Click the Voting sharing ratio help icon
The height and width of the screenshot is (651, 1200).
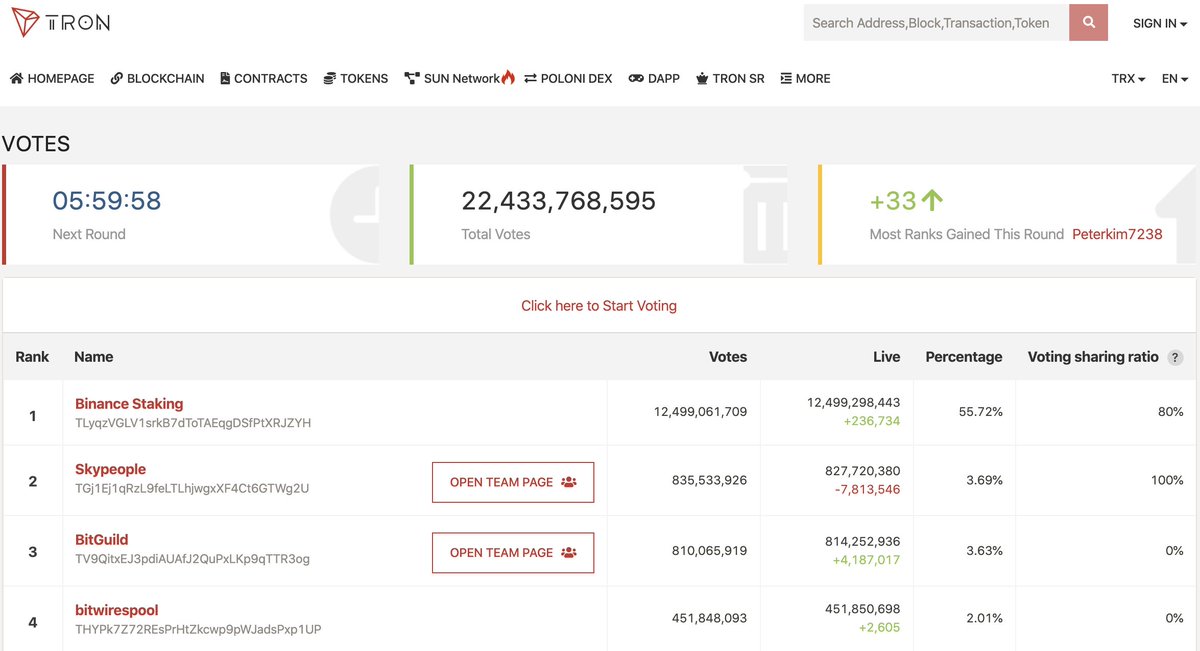pyautogui.click(x=1175, y=358)
